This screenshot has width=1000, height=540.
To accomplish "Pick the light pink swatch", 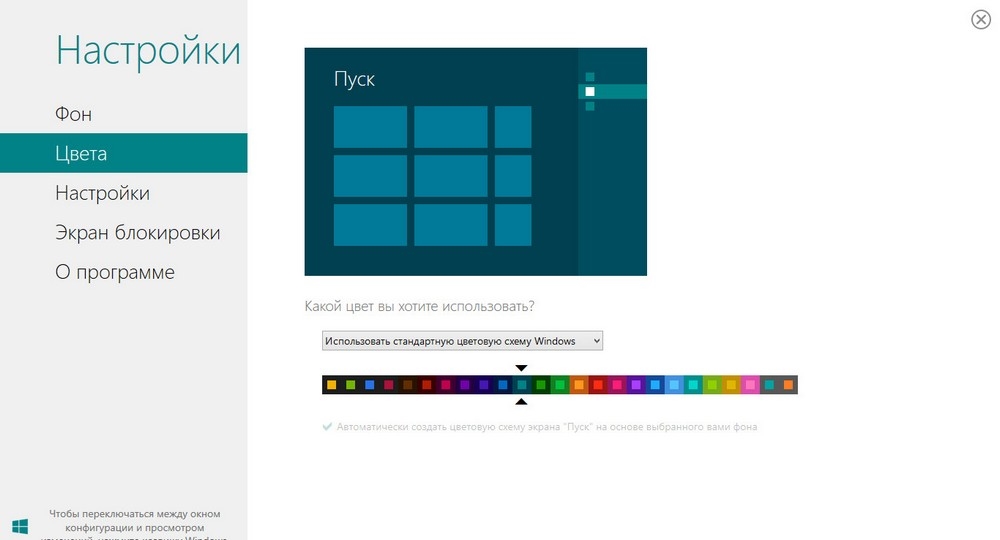I will [750, 384].
